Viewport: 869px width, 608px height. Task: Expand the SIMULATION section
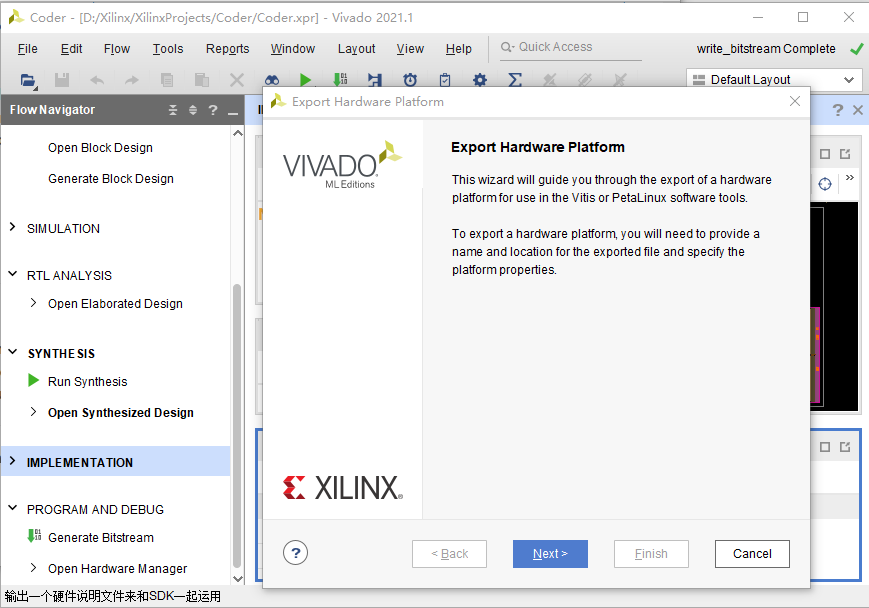click(12, 227)
